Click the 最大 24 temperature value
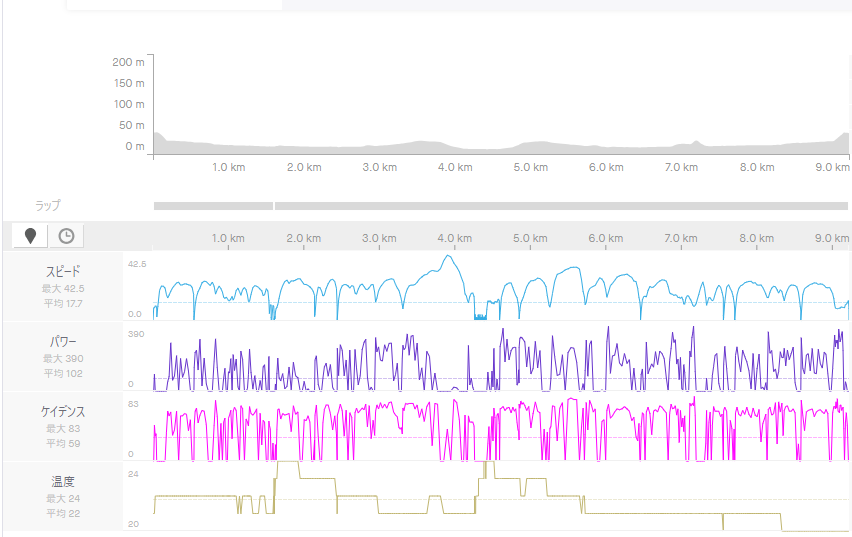This screenshot has height=537, width=852. point(63,499)
